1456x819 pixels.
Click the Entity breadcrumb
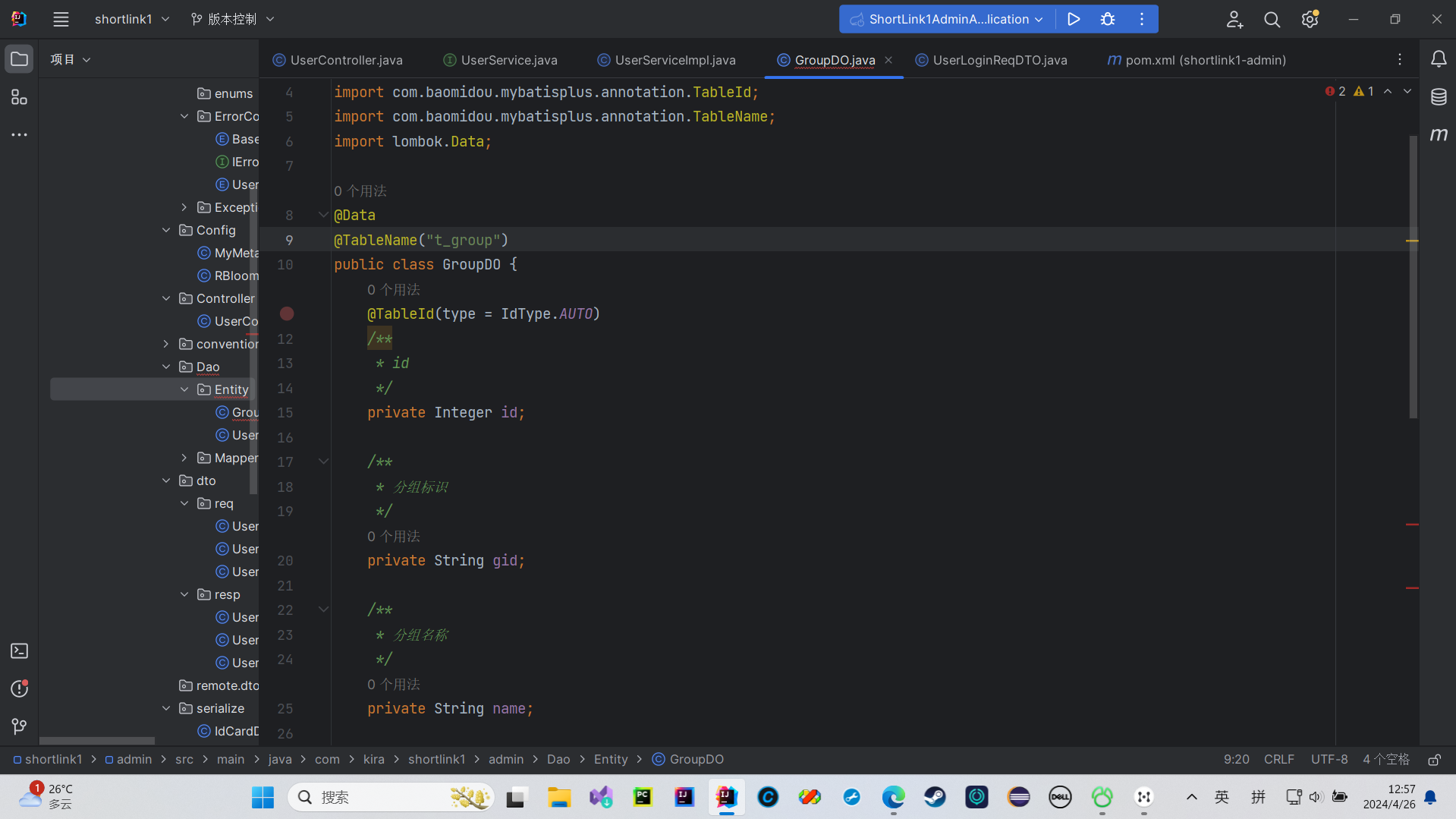pyautogui.click(x=611, y=760)
